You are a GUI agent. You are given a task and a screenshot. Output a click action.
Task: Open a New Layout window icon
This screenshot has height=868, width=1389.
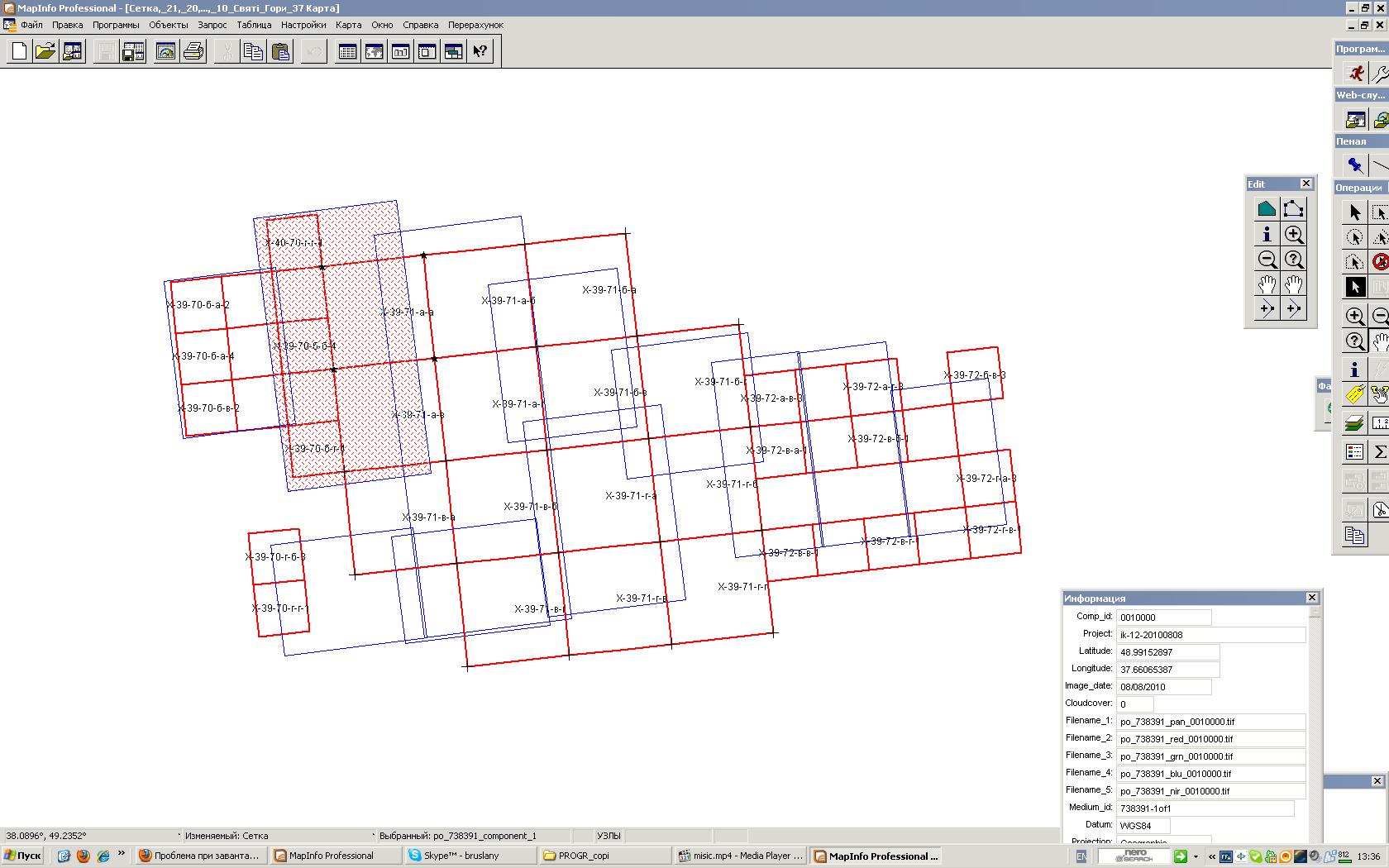point(427,51)
